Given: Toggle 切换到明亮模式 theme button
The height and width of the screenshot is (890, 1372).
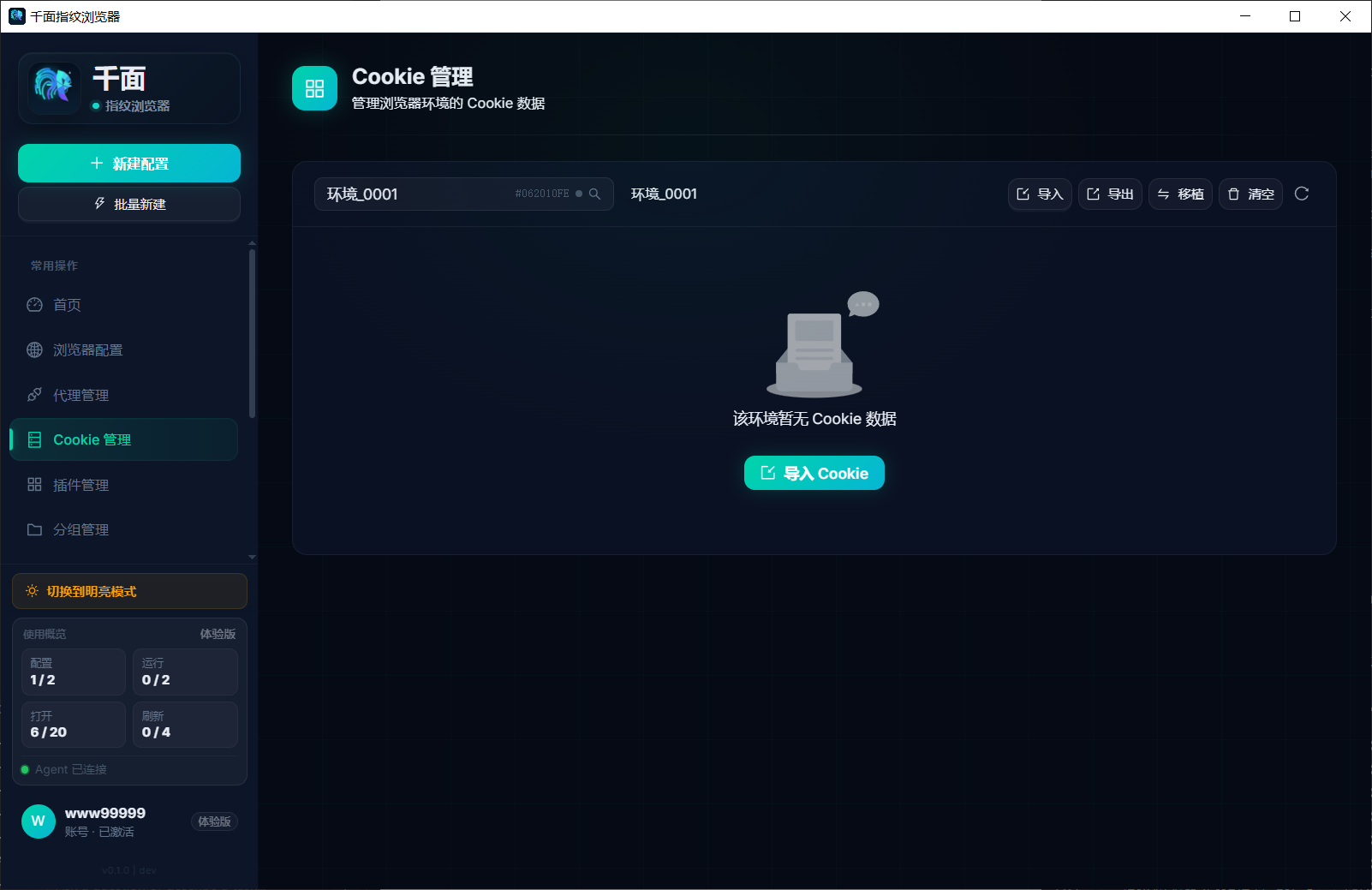Looking at the screenshot, I should [129, 591].
